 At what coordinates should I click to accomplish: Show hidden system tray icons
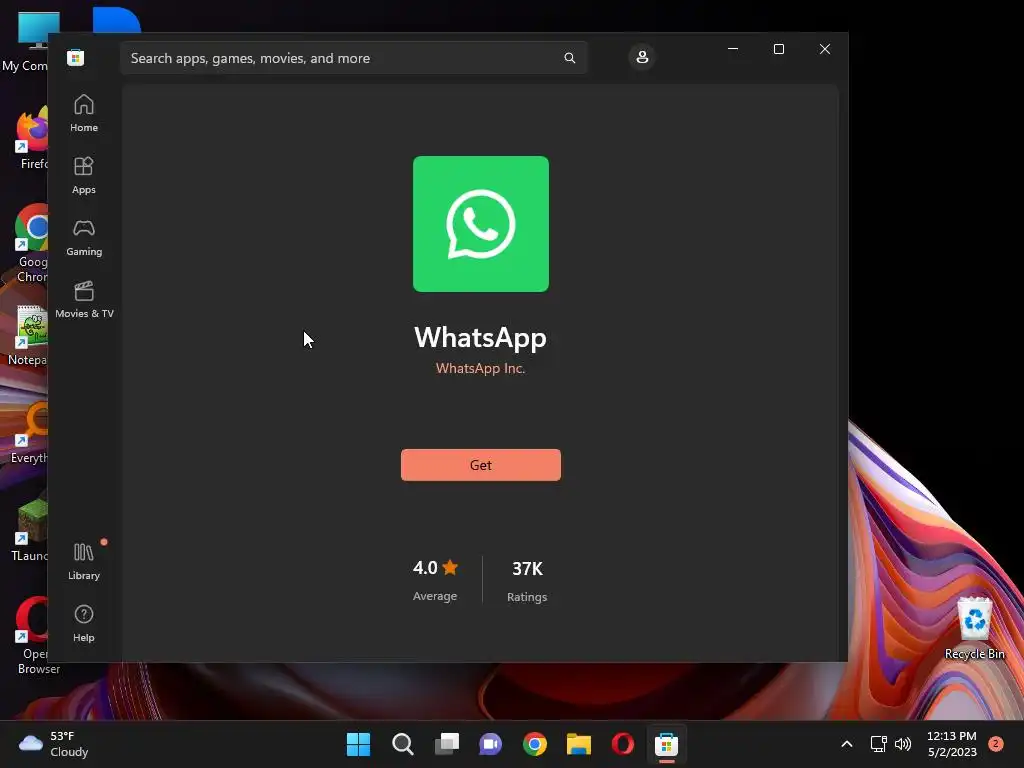click(846, 744)
